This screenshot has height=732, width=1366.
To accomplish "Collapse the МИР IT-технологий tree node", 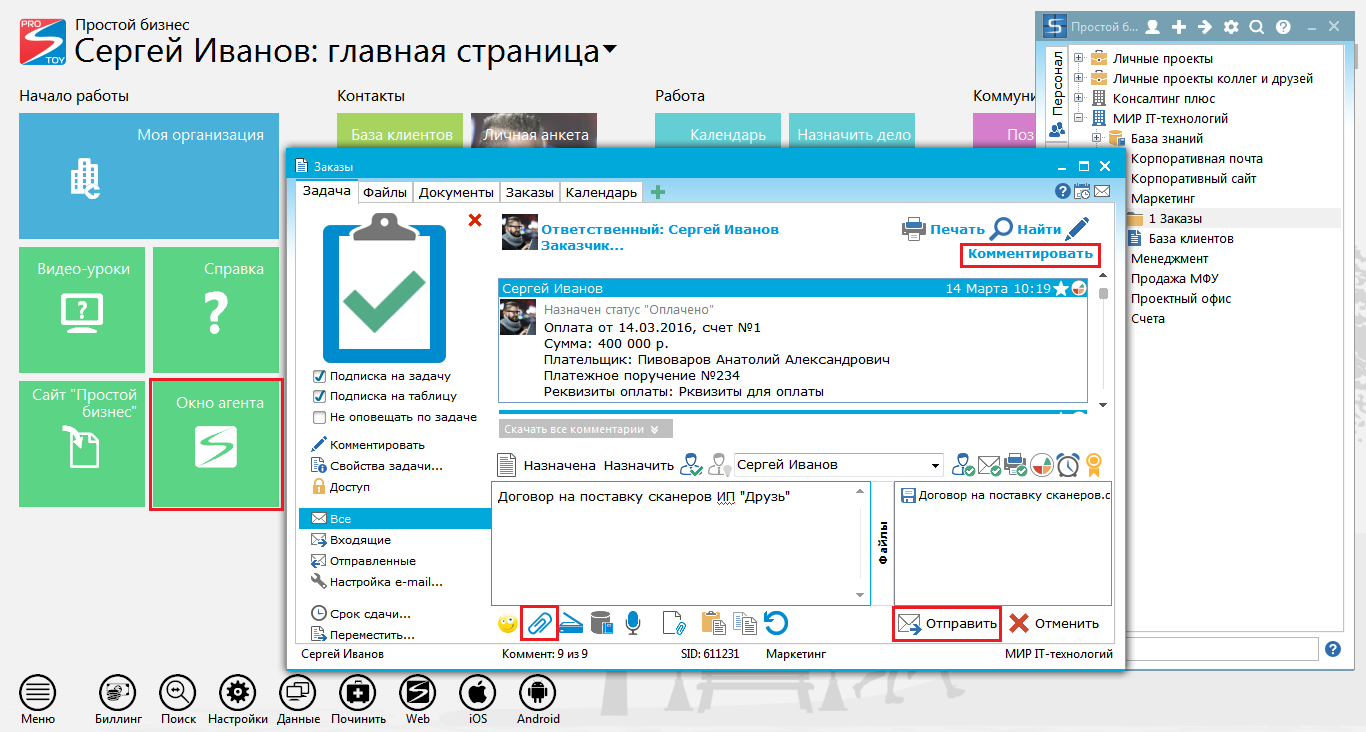I will [1079, 118].
